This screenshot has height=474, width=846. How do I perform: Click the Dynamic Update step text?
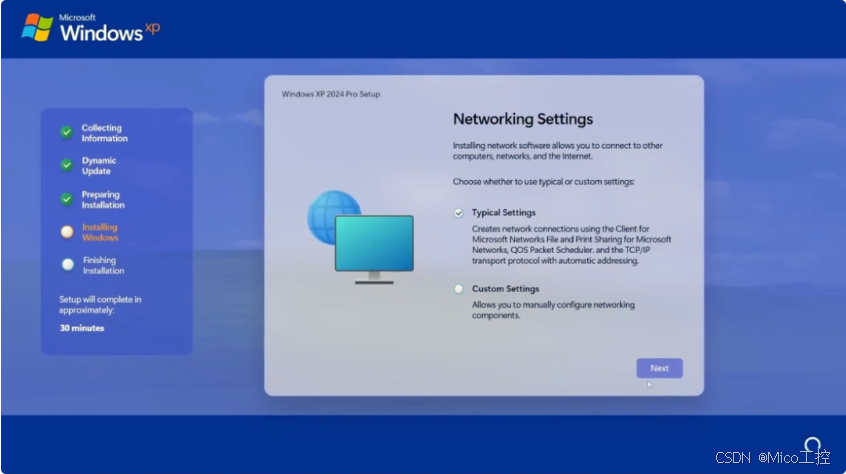coord(99,166)
